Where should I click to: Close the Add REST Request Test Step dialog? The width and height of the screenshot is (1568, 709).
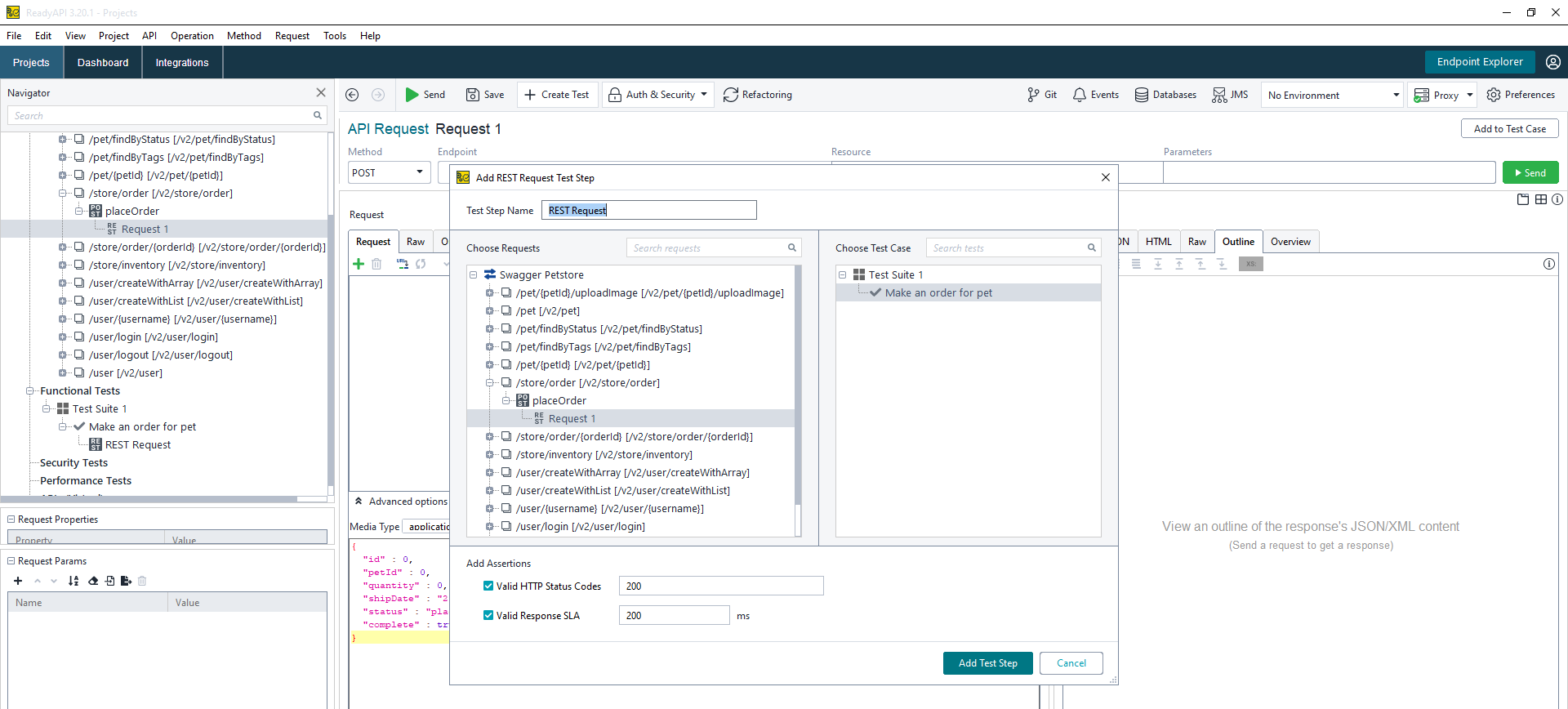tap(1106, 177)
